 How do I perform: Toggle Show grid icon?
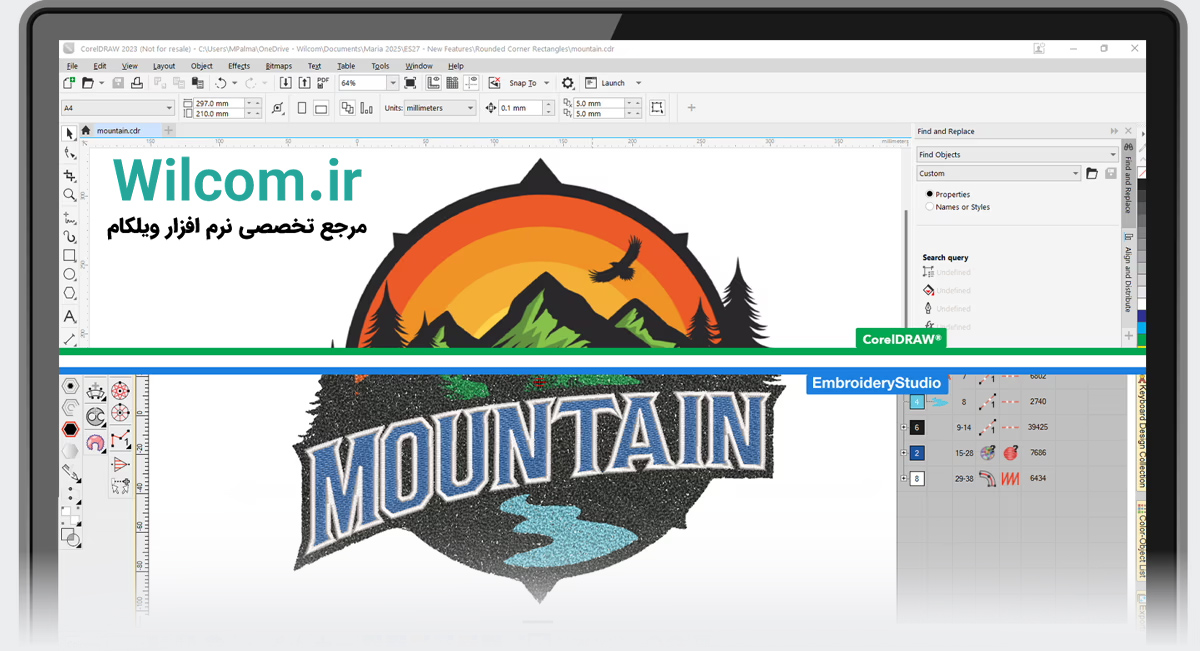(x=452, y=83)
